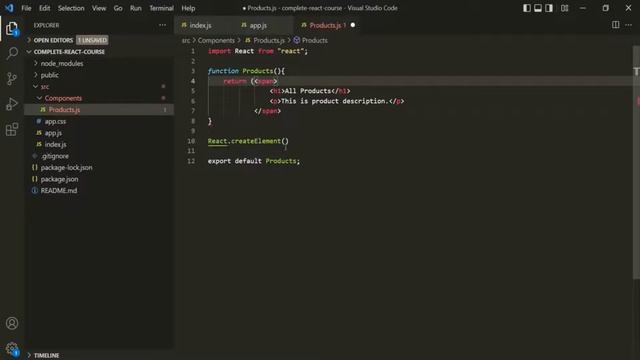The image size is (640, 360).
Task: Click the Components breadcrumb
Action: (216, 40)
